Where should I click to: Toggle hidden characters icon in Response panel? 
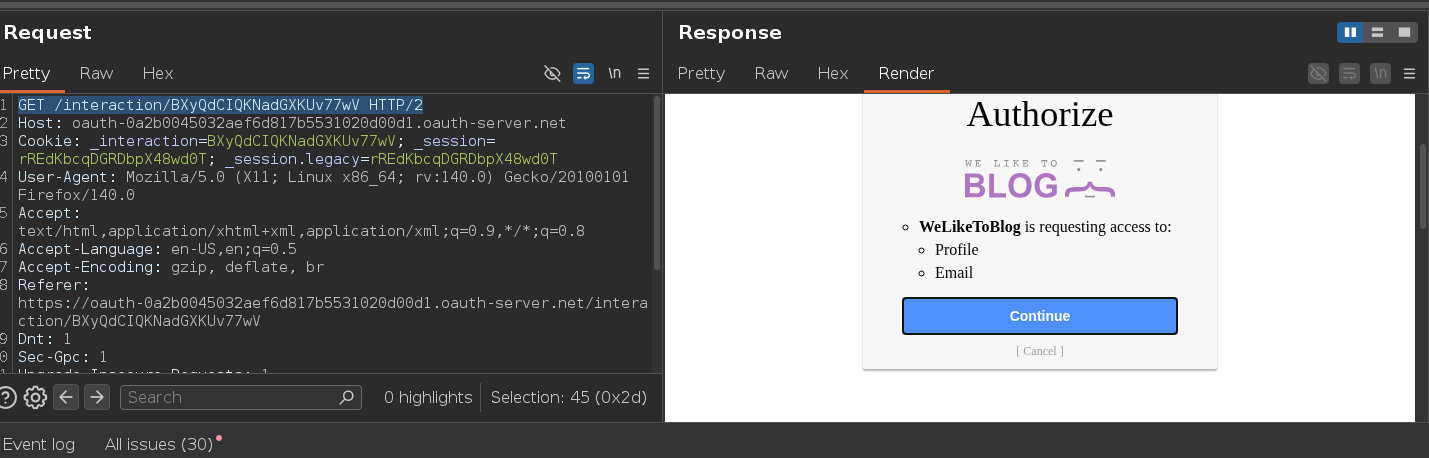(x=1319, y=73)
